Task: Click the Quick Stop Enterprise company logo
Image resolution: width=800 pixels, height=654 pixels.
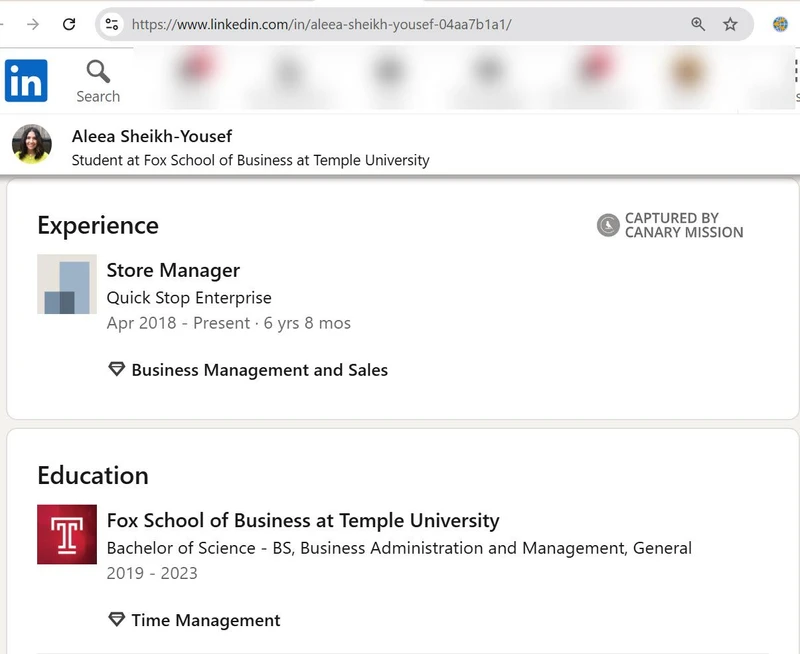Action: point(67,284)
